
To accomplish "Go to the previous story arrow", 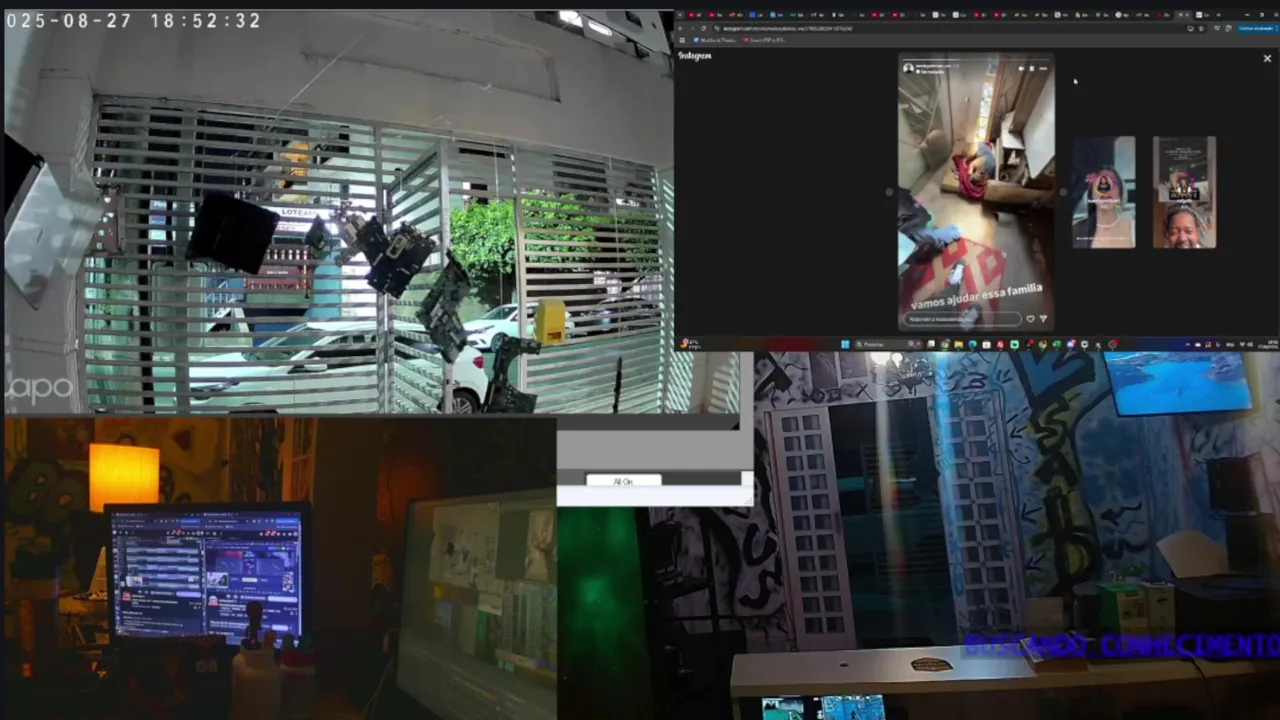I will [889, 192].
